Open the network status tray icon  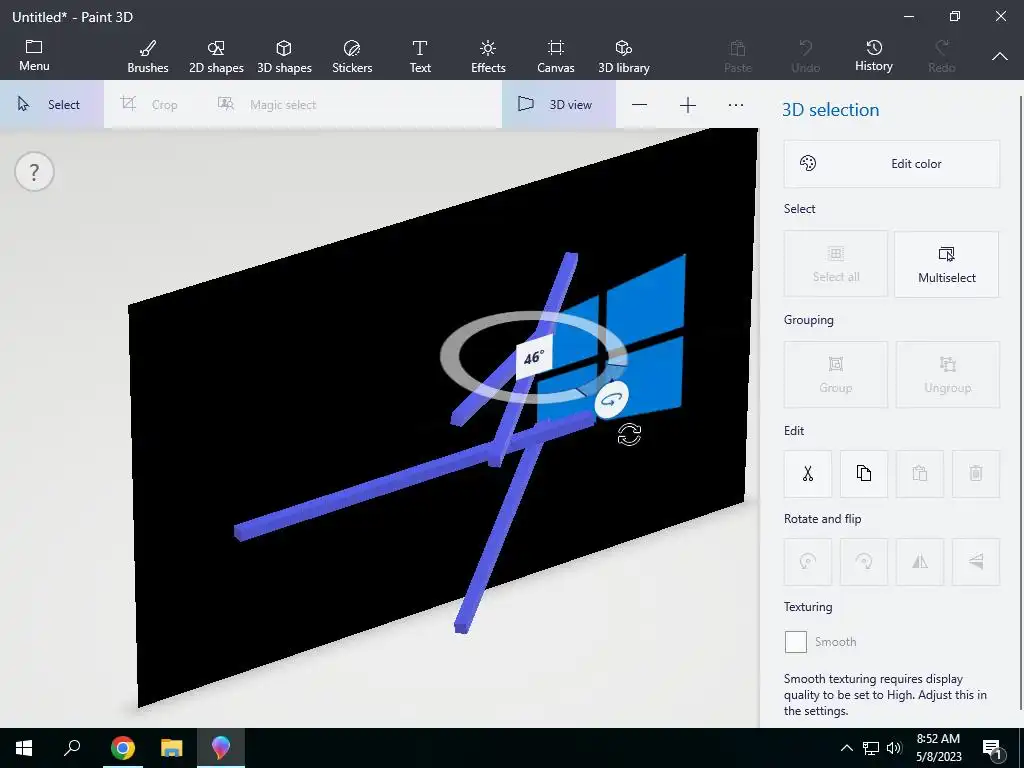pyautogui.click(x=870, y=748)
